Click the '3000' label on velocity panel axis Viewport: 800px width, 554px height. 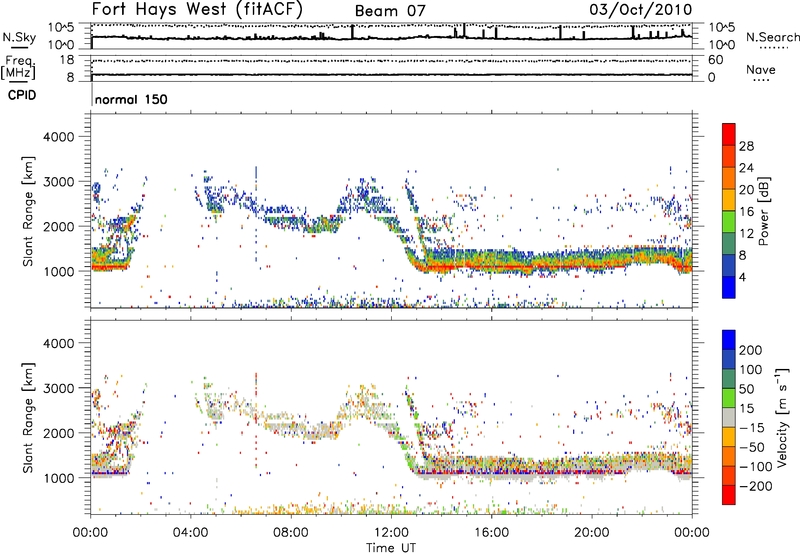tap(58, 388)
